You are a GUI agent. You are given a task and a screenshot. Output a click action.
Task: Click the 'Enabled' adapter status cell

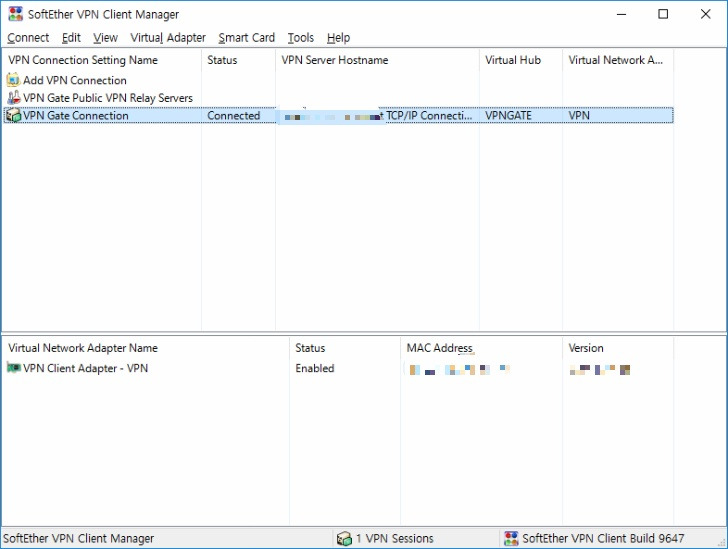315,368
